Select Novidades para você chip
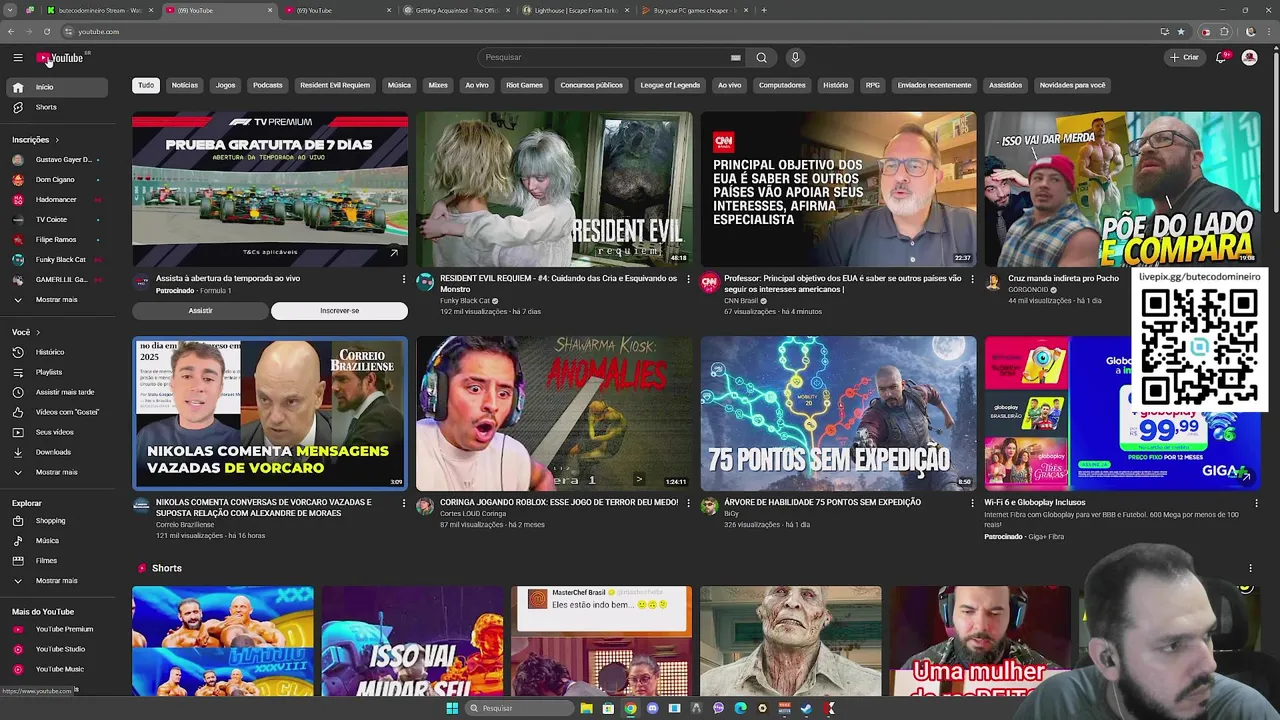Viewport: 1280px width, 720px height. click(1072, 85)
